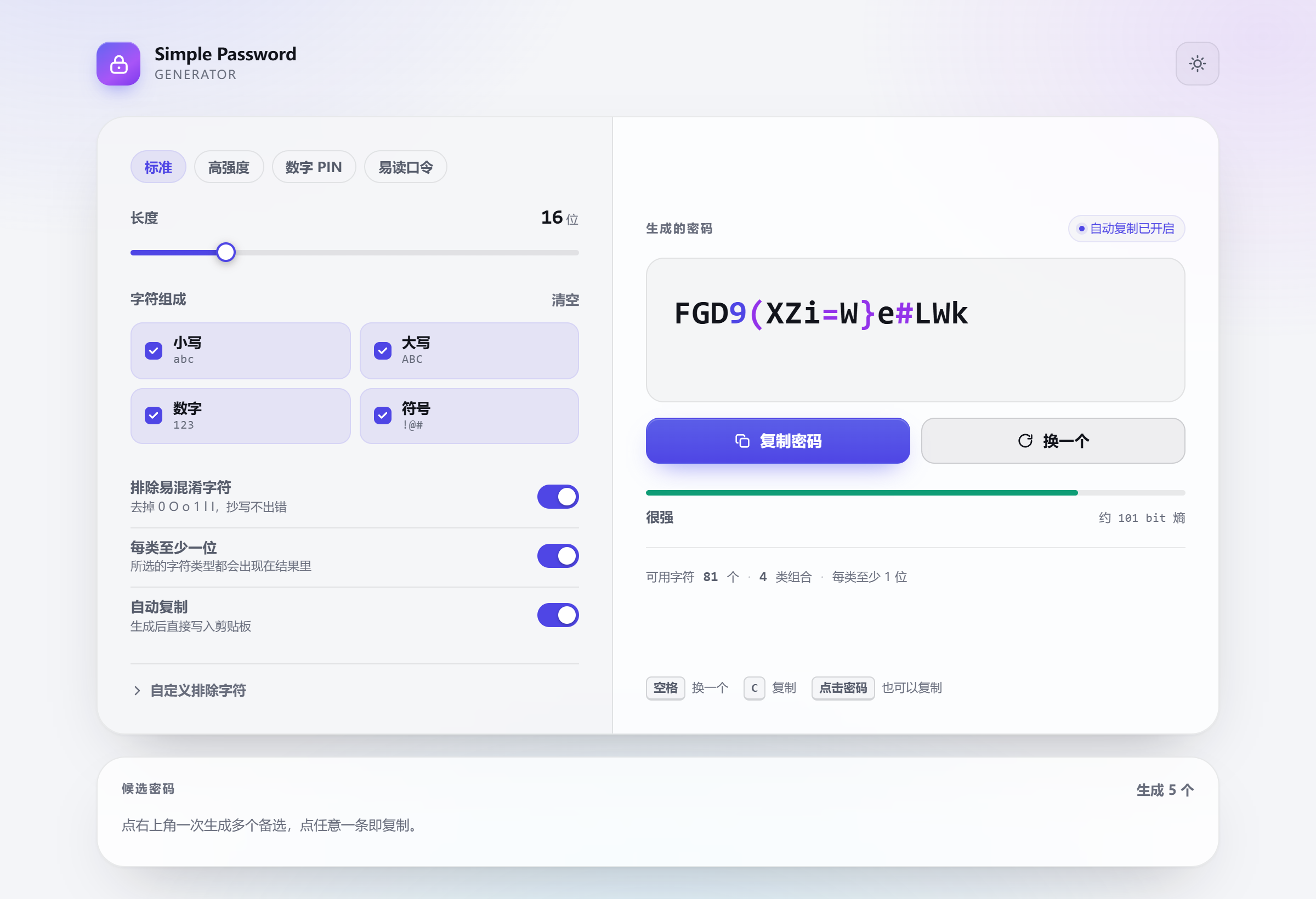Click the refresh icon in 换一个 button

[1025, 440]
